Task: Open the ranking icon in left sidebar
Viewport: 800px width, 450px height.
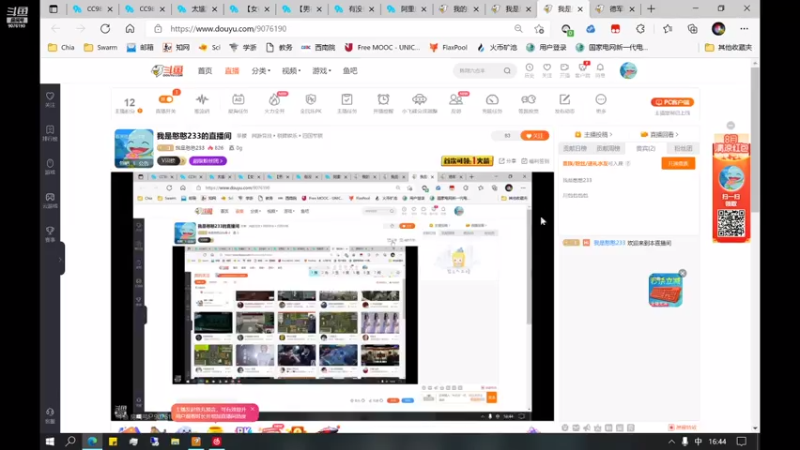Action: click(50, 133)
